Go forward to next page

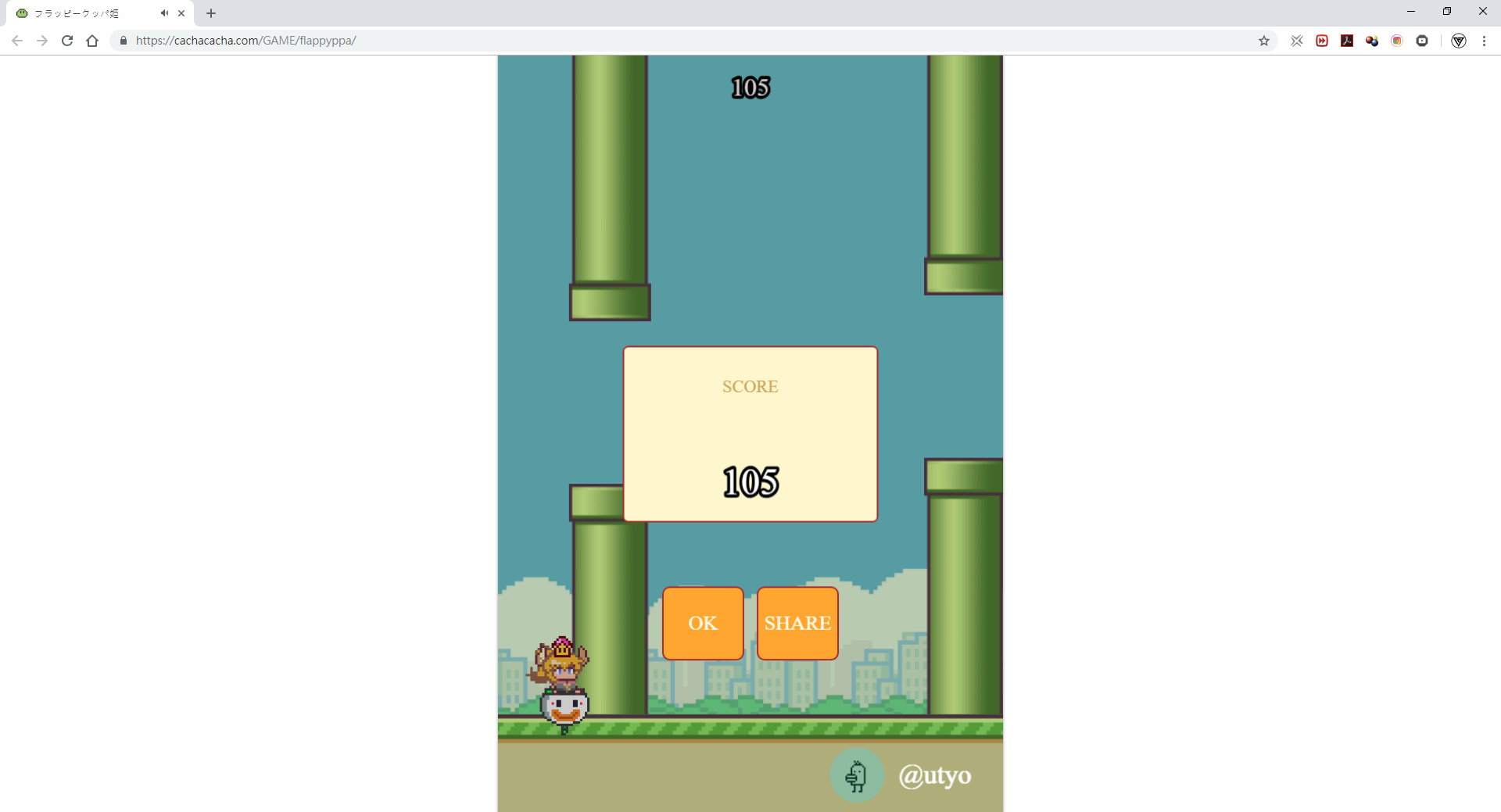pos(42,41)
